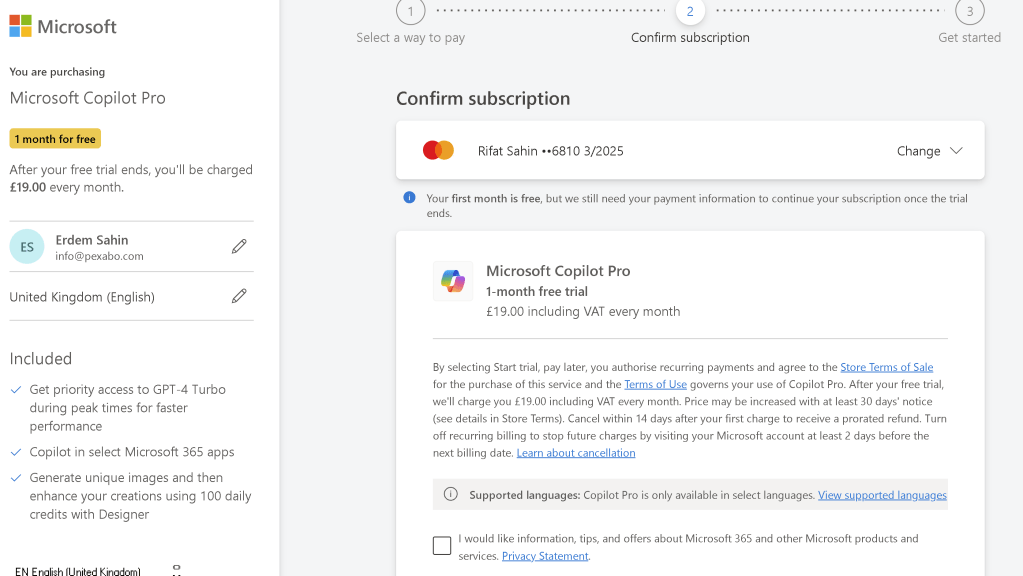Click the blue info icon beside first month notice
Screen dimensions: 1023x576
click(x=409, y=198)
